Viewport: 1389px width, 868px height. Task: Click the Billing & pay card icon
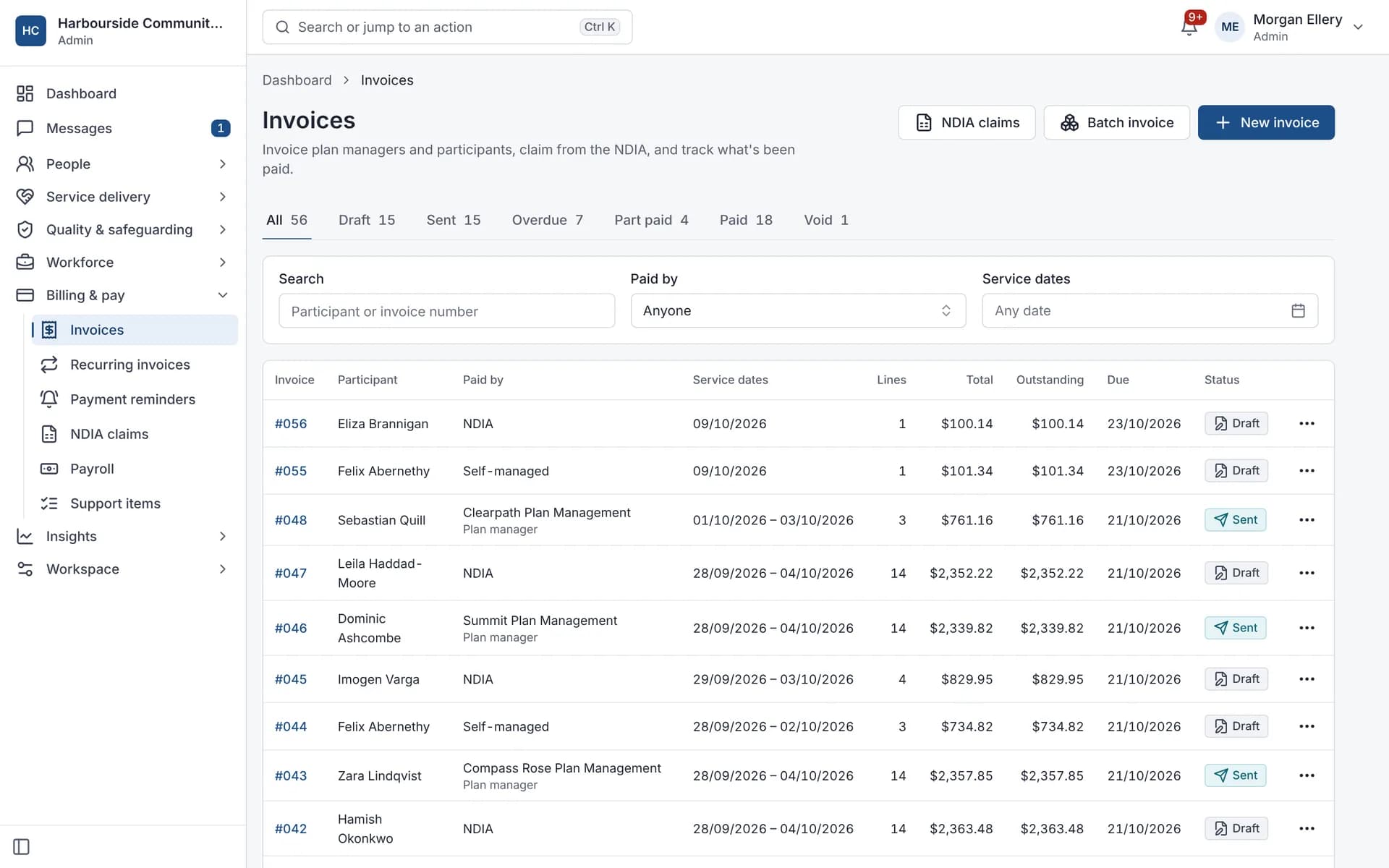pos(25,295)
